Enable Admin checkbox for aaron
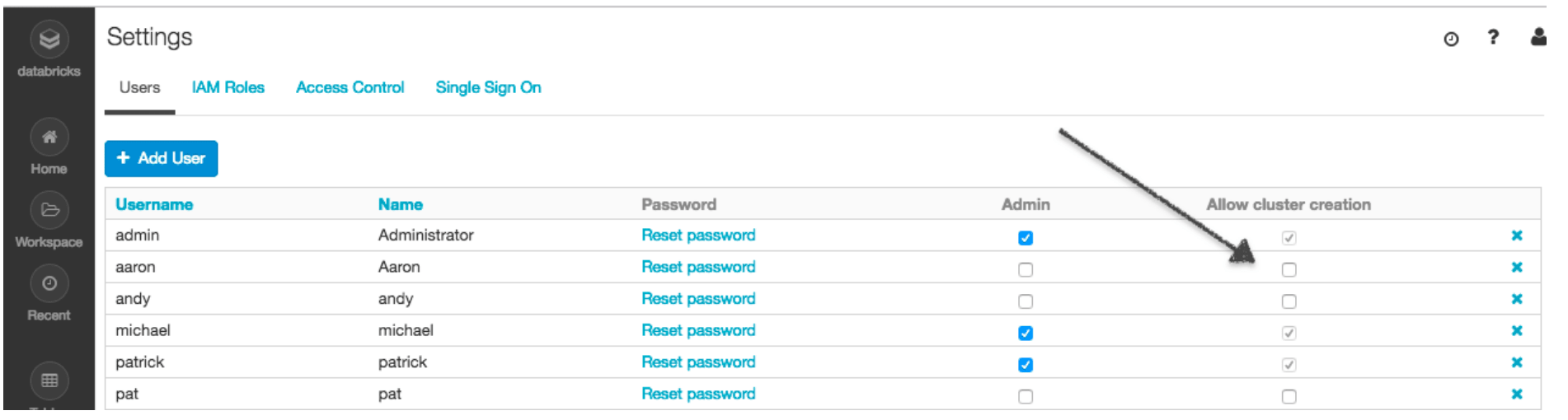The height and width of the screenshot is (420, 1568). [x=1026, y=270]
